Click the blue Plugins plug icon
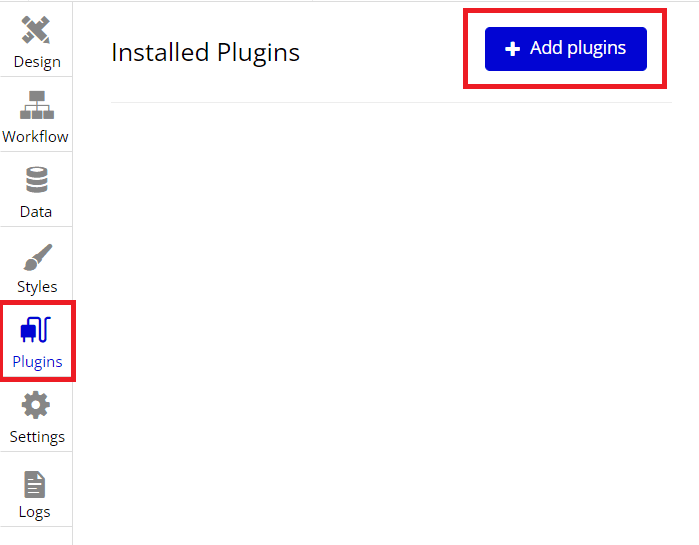Image resolution: width=699 pixels, height=545 pixels. (x=36, y=329)
